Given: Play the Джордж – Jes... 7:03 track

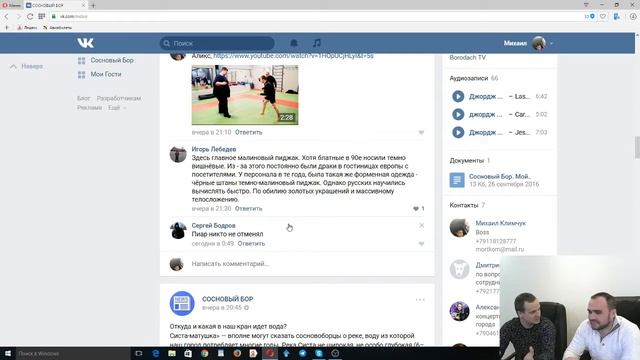Looking at the screenshot, I should point(458,132).
